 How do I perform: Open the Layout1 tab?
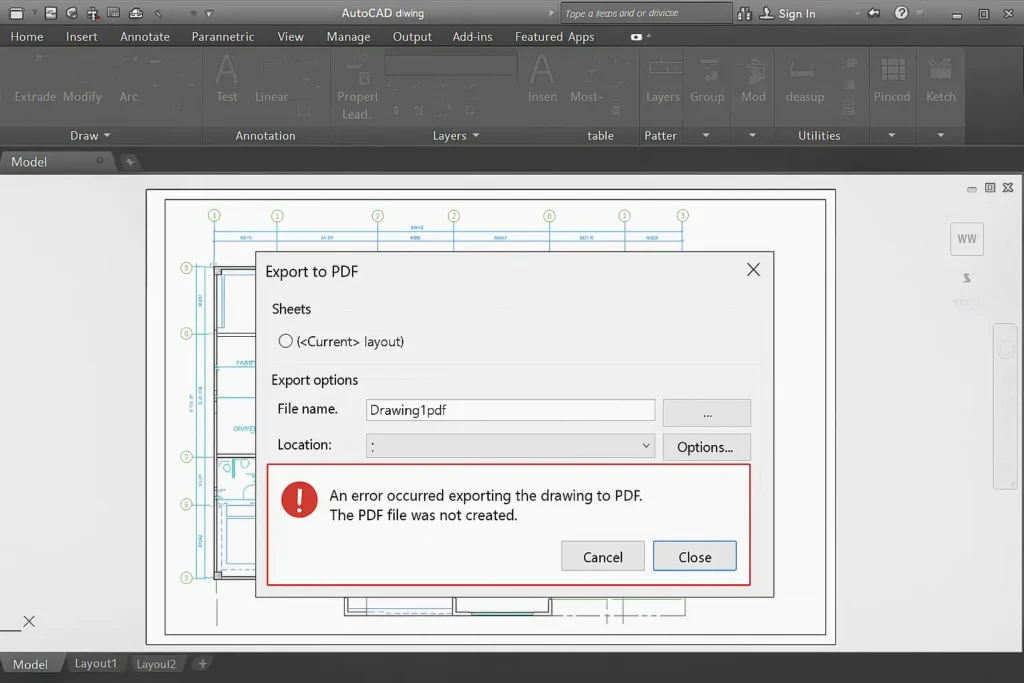pos(96,663)
